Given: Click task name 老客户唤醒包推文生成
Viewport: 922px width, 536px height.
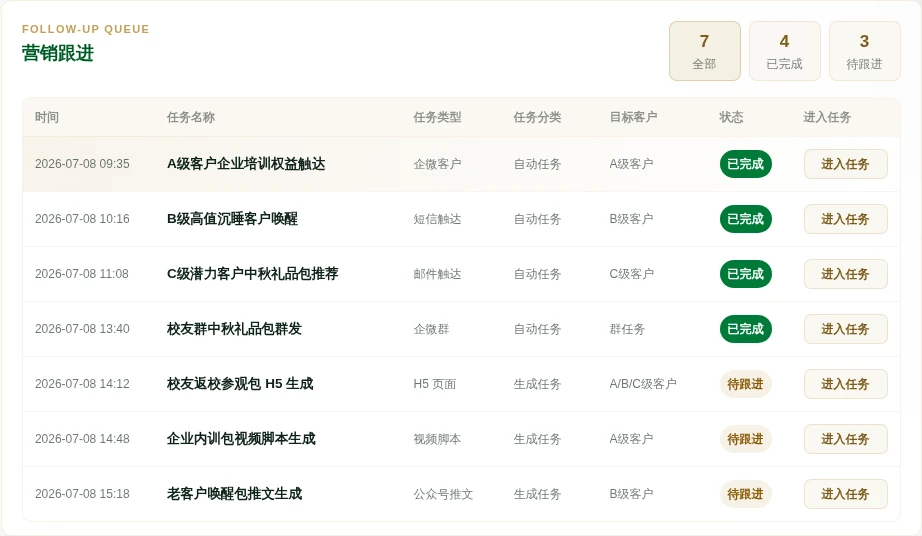Looking at the screenshot, I should (x=234, y=494).
